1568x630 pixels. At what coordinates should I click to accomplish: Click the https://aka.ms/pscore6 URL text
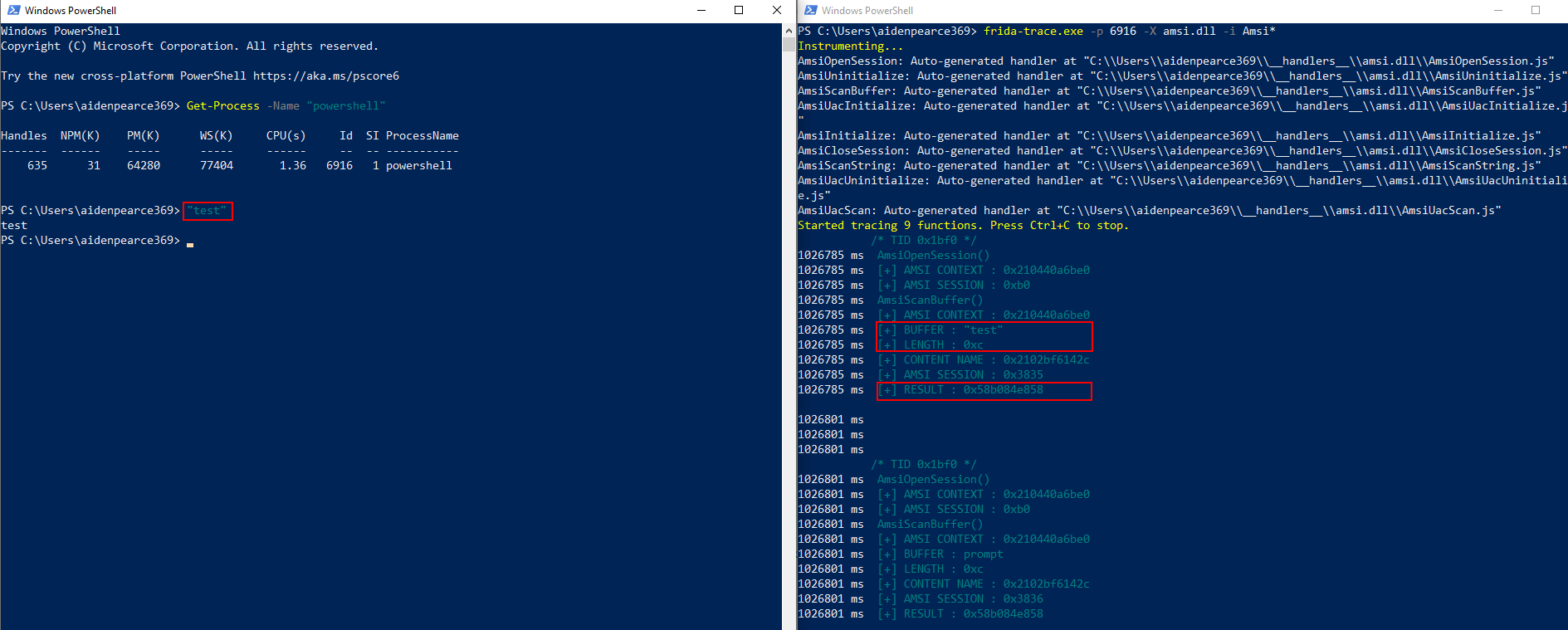click(326, 76)
